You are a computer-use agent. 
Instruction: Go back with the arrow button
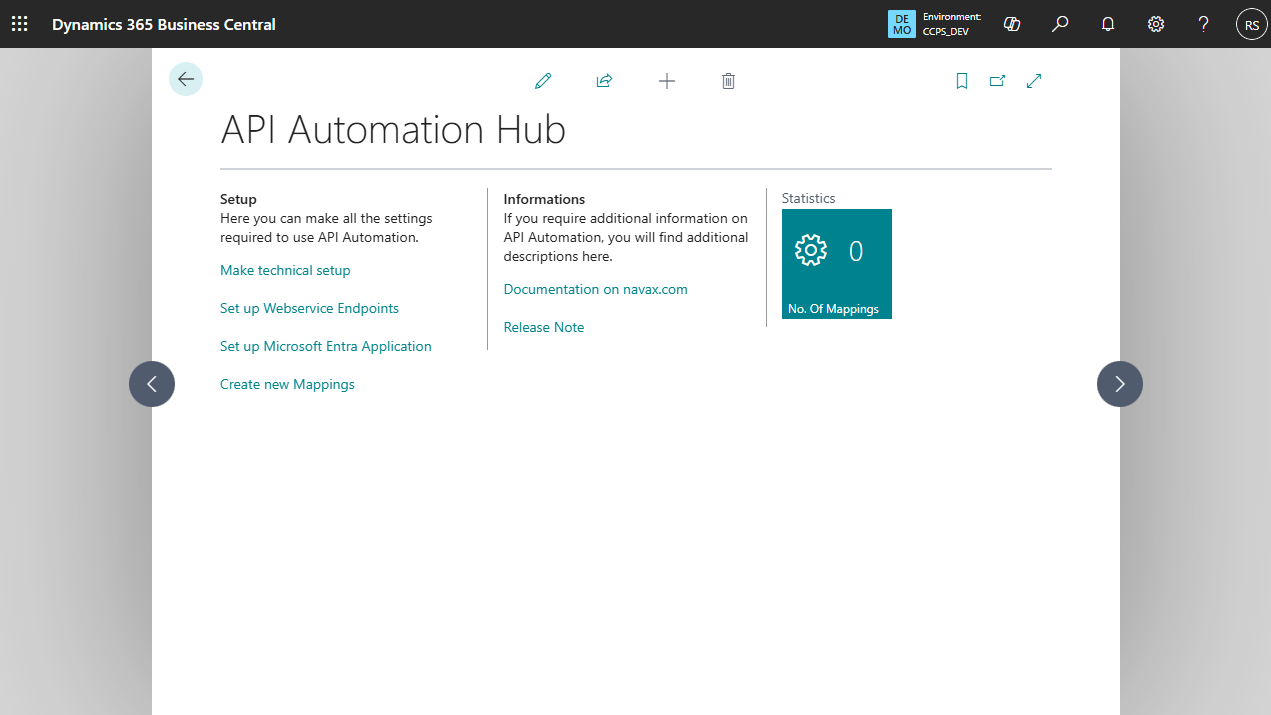pos(186,79)
